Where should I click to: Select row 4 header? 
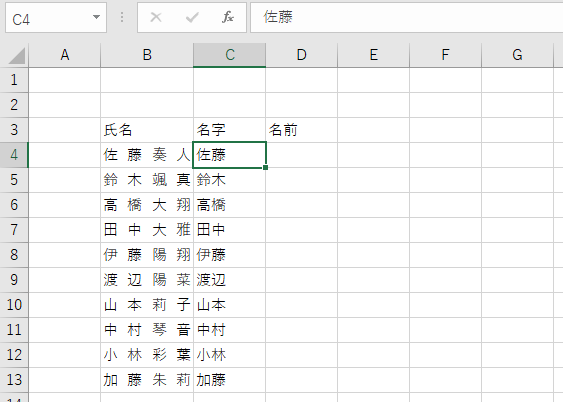[x=14, y=155]
